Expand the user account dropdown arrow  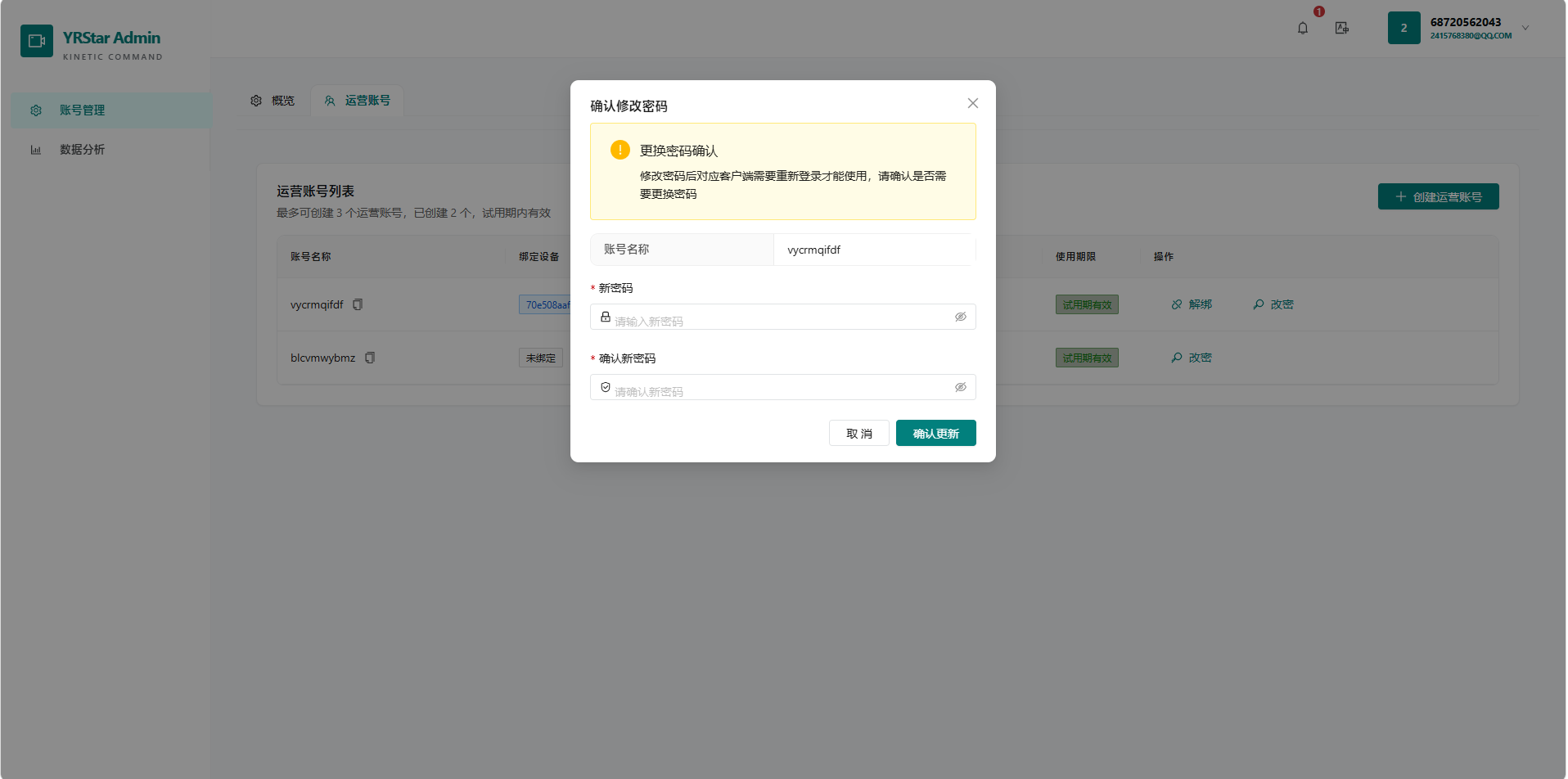tap(1525, 28)
